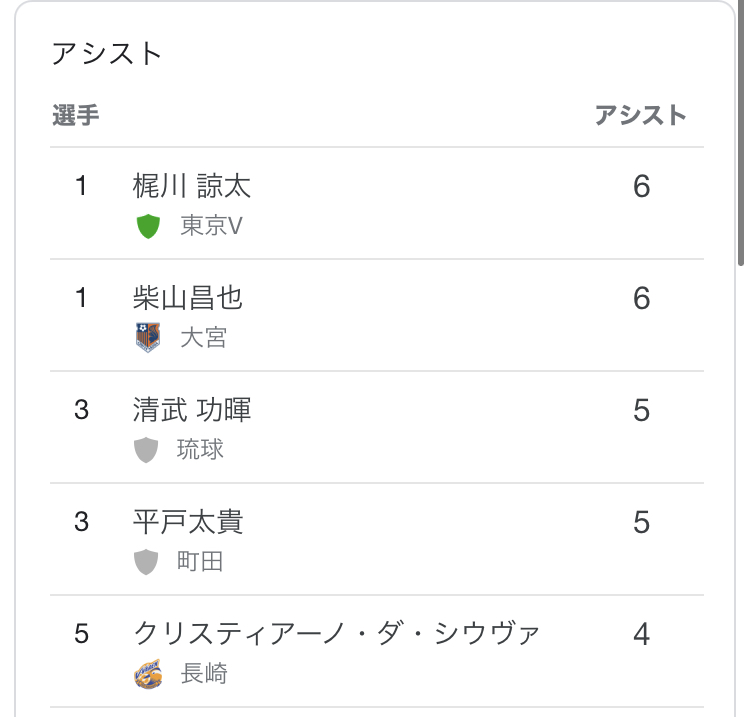The width and height of the screenshot is (750, 717).
Task: Click the 琉球 team name
Action: tap(200, 450)
